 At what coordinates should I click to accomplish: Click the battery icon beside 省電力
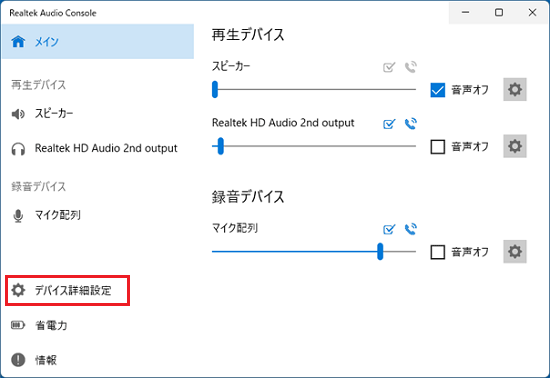[x=18, y=325]
